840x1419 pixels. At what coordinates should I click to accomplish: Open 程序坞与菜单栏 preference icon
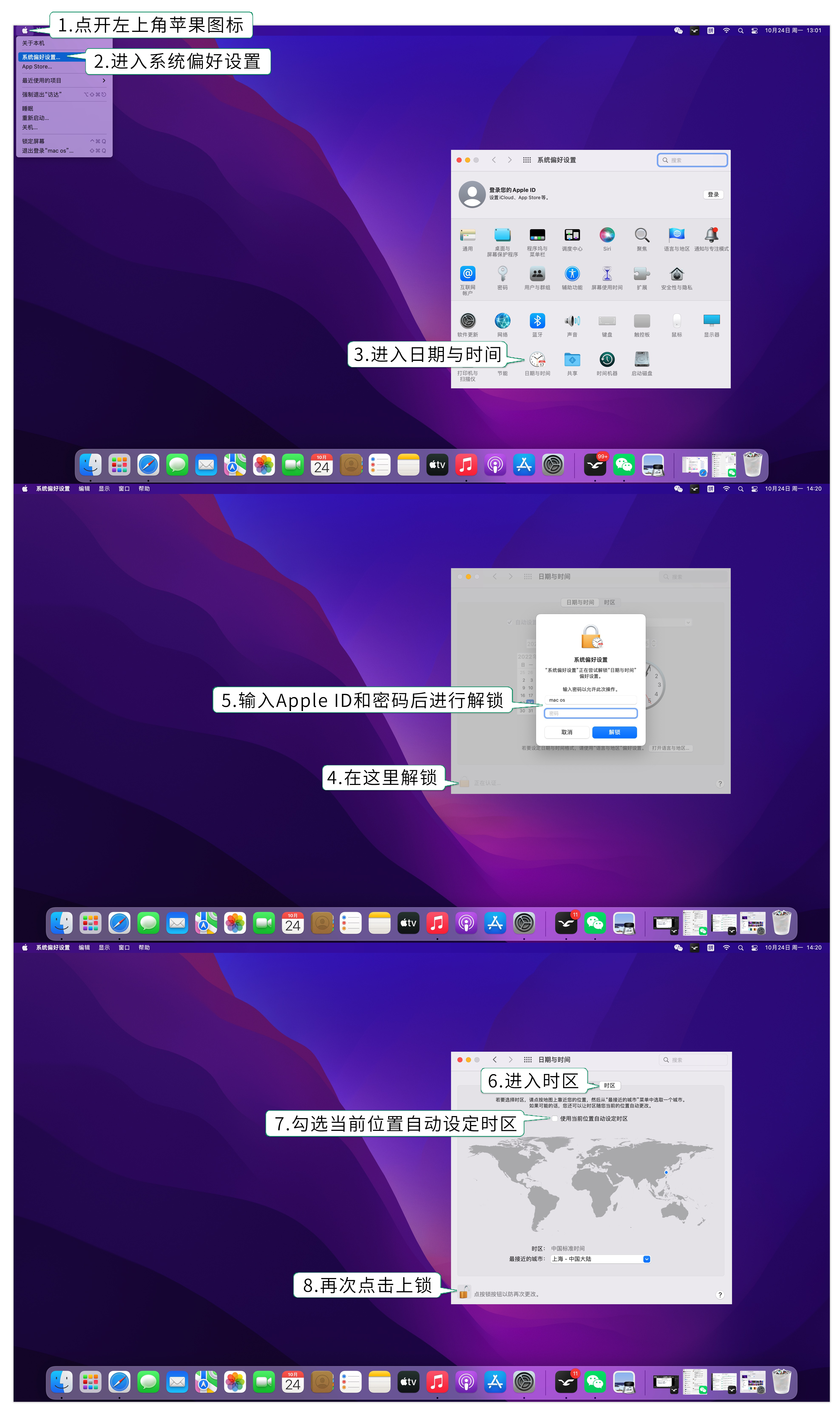point(537,235)
